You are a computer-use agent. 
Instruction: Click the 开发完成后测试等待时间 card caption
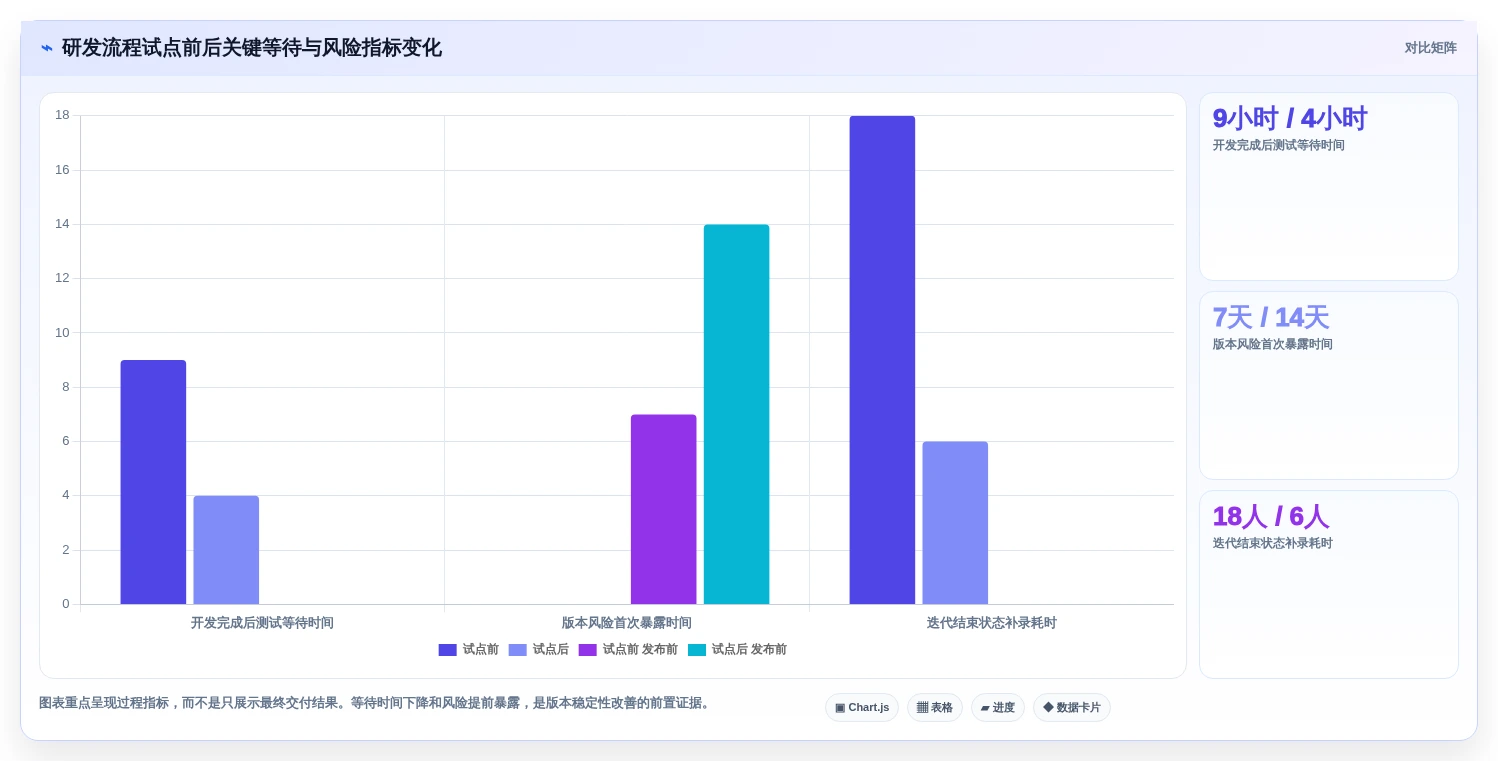pyautogui.click(x=1278, y=145)
